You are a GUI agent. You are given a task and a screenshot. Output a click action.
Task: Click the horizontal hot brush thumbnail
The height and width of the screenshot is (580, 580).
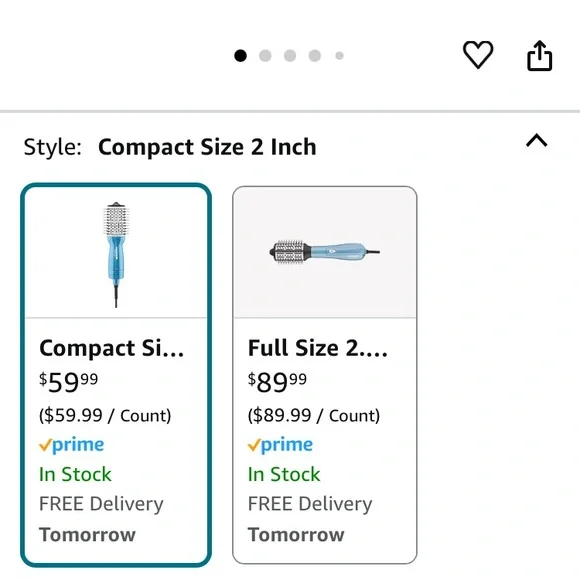(324, 252)
